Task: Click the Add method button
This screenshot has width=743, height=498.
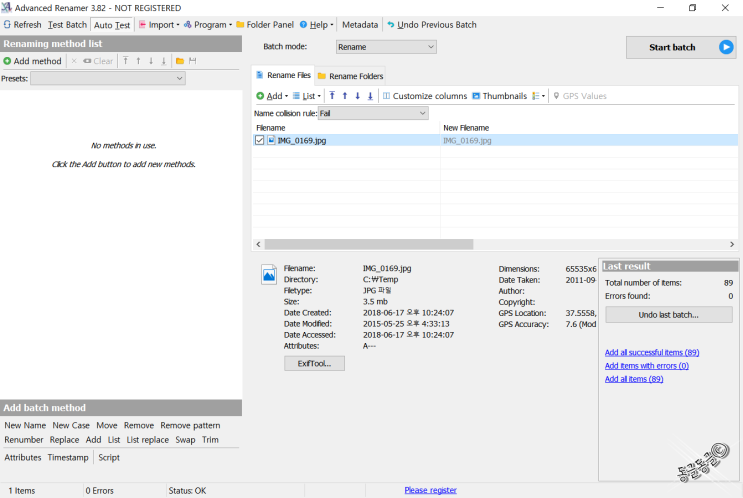Action: (32, 61)
